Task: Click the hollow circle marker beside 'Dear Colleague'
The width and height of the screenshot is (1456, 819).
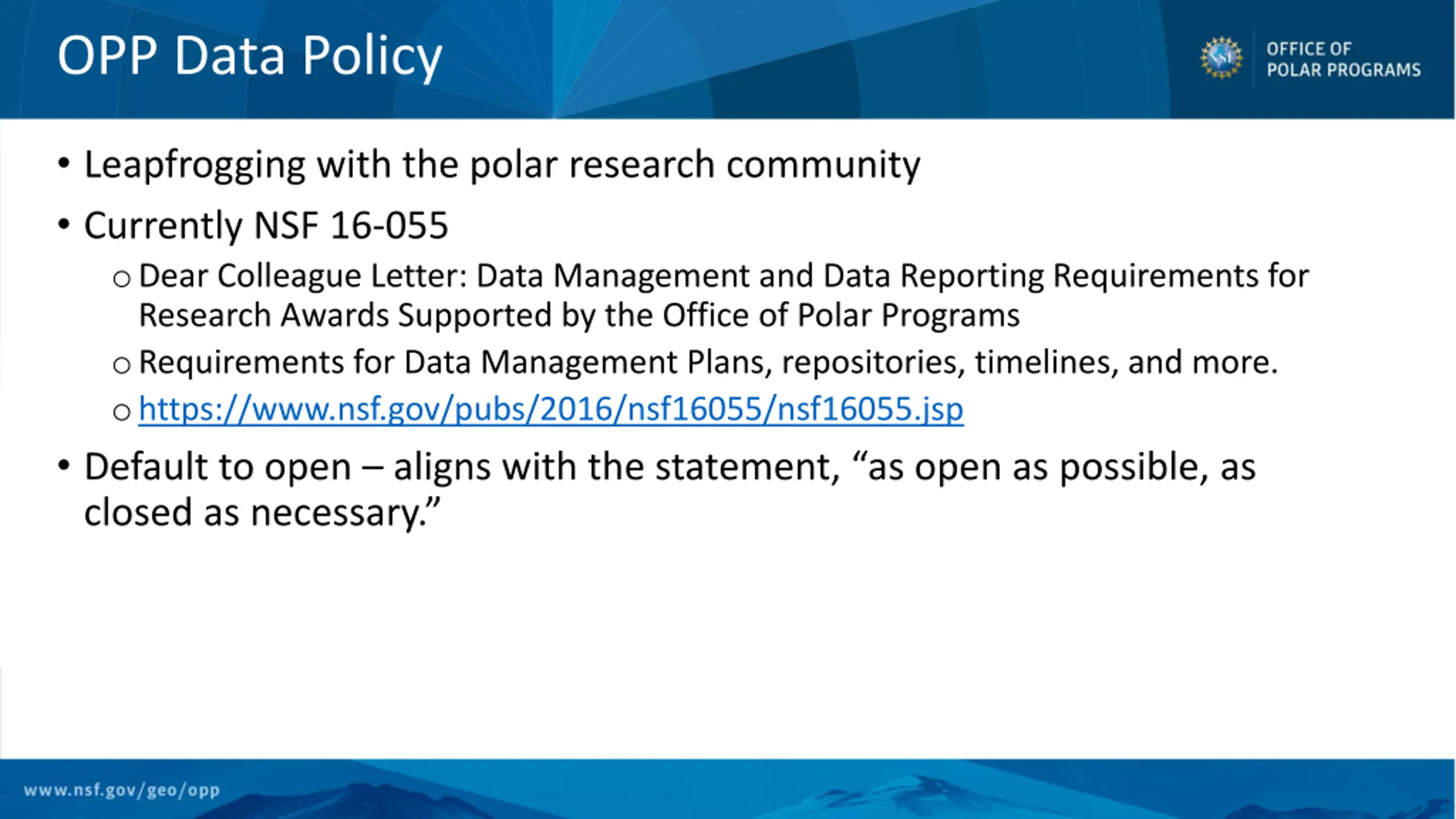Action: pyautogui.click(x=122, y=279)
